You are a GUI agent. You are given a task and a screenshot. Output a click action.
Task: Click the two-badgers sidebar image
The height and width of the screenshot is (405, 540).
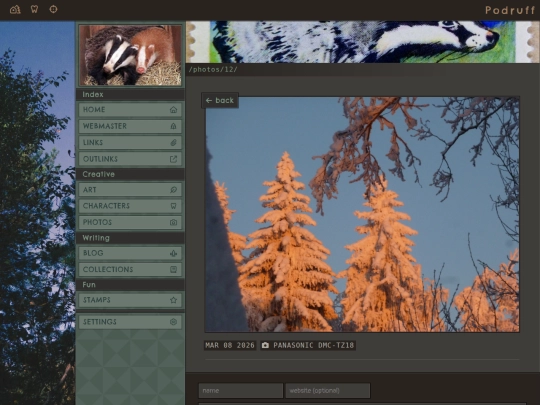(131, 55)
